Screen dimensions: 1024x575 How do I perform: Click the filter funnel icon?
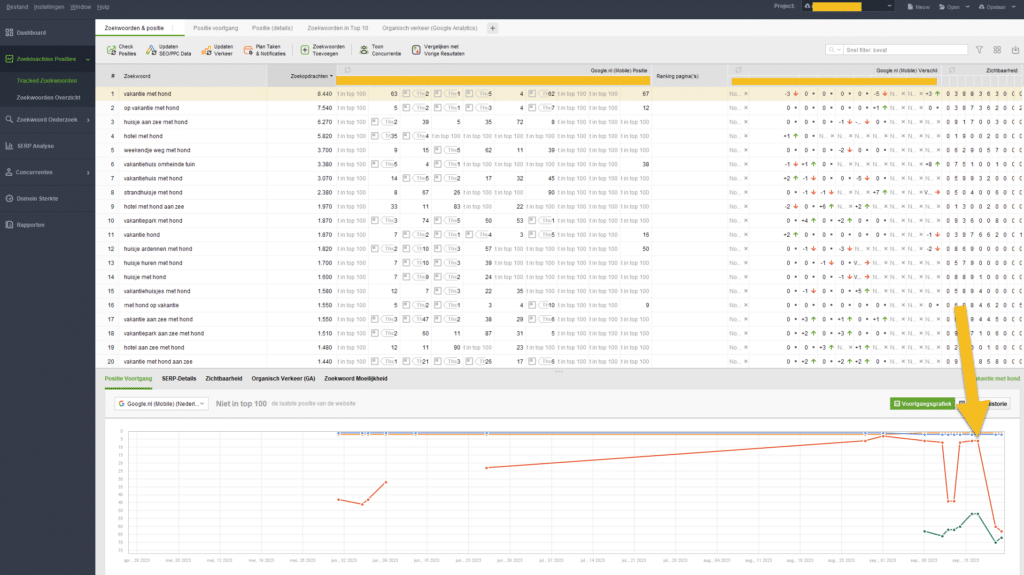(x=979, y=50)
